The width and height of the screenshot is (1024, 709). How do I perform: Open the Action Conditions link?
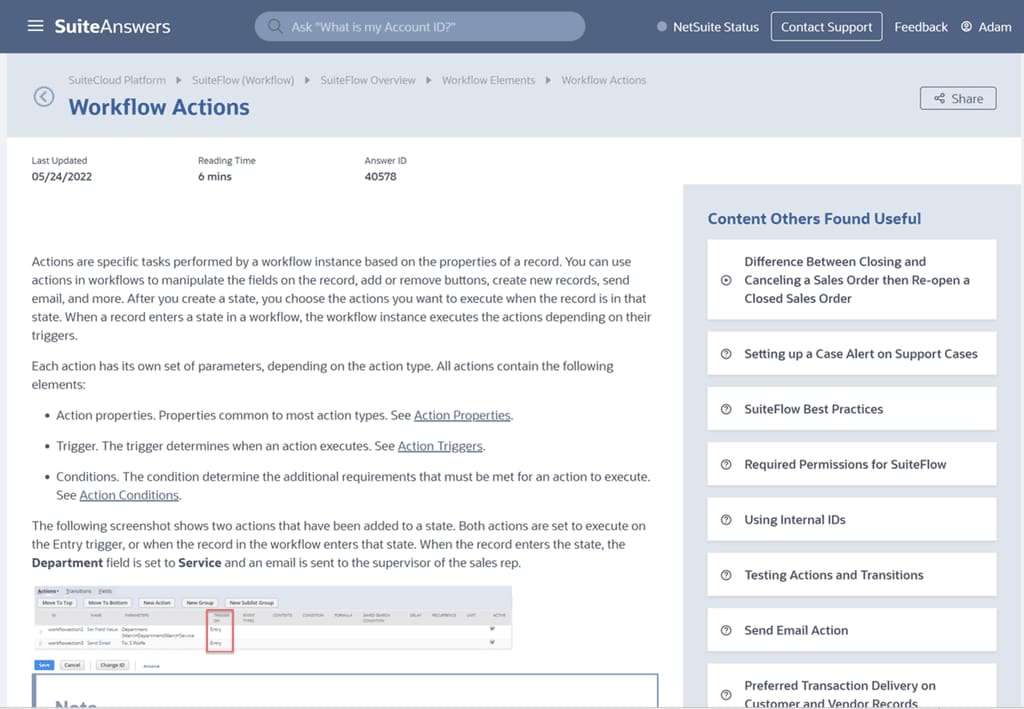[129, 496]
